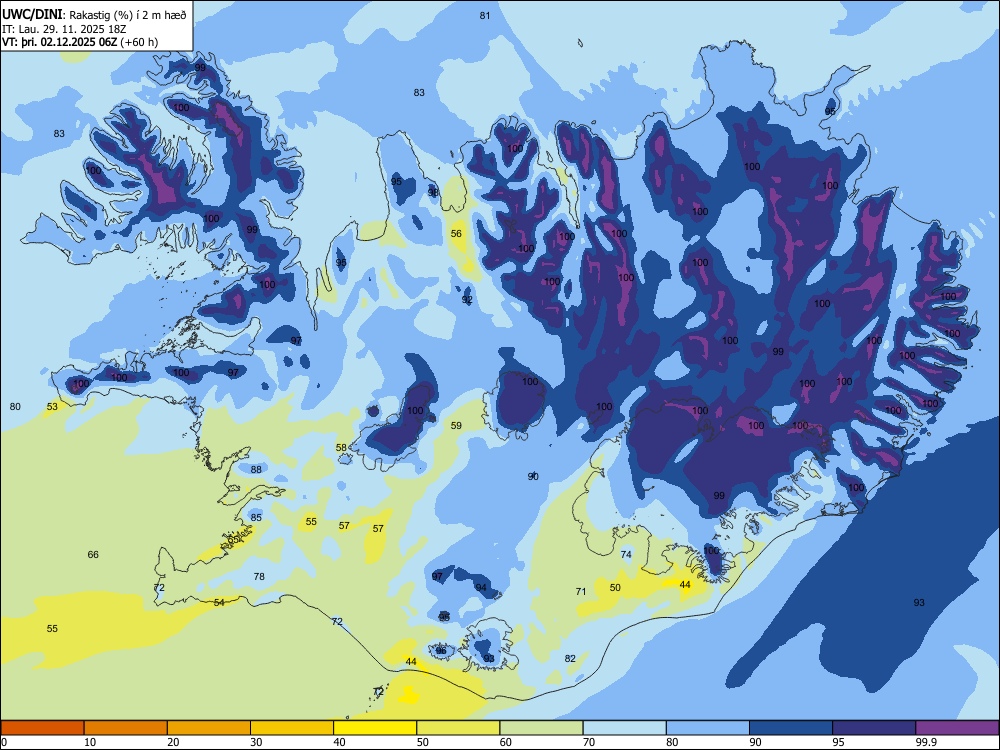This screenshot has width=1000, height=750.
Task: Click the humidity value 94 on the map
Action: click(481, 587)
